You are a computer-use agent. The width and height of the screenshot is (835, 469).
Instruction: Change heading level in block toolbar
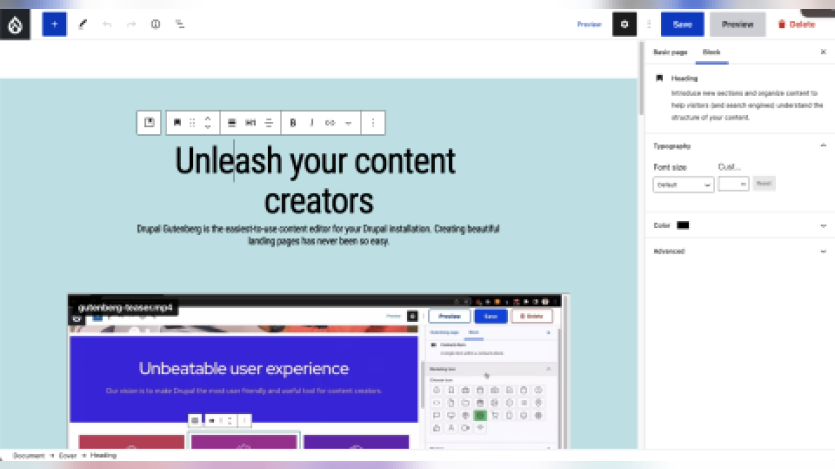point(250,122)
